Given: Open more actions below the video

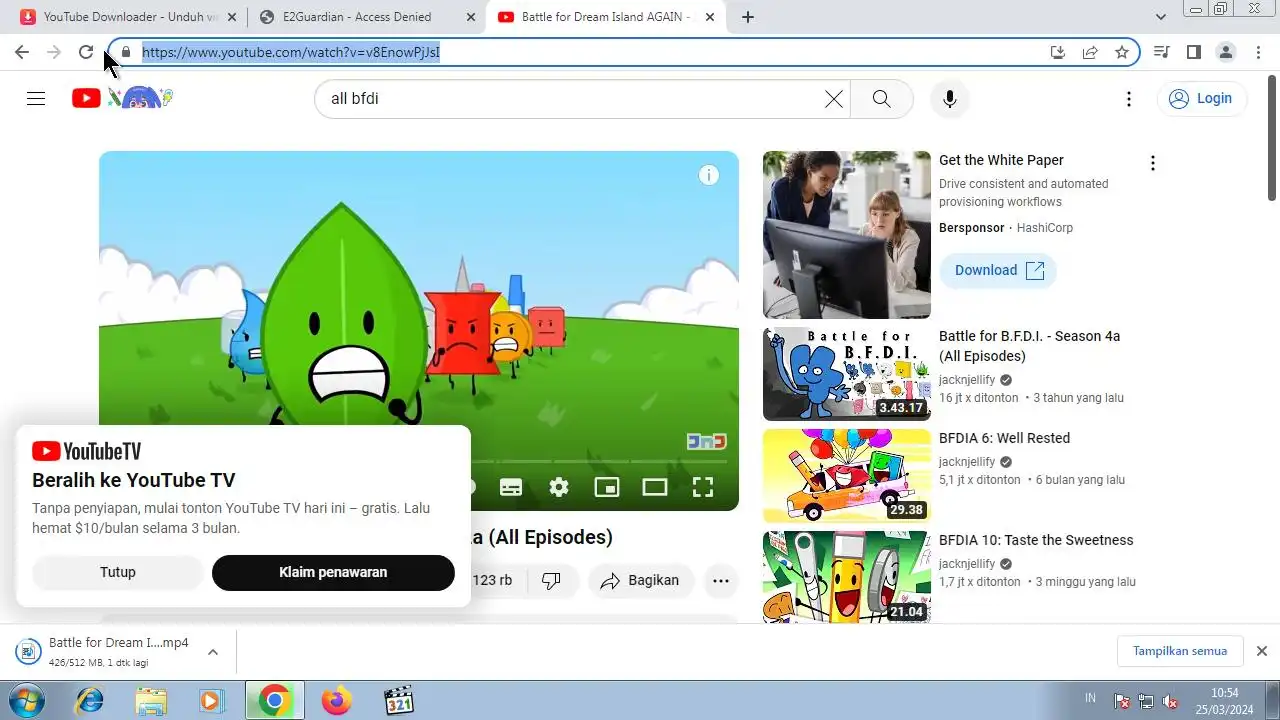Looking at the screenshot, I should 720,580.
